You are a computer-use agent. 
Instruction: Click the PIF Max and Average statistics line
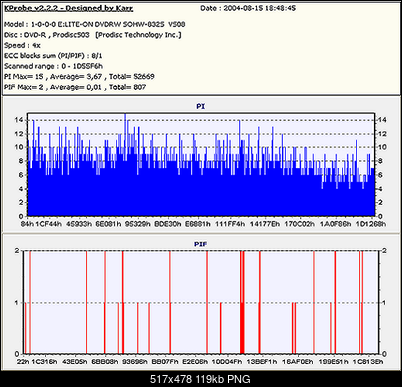[x=75, y=87]
